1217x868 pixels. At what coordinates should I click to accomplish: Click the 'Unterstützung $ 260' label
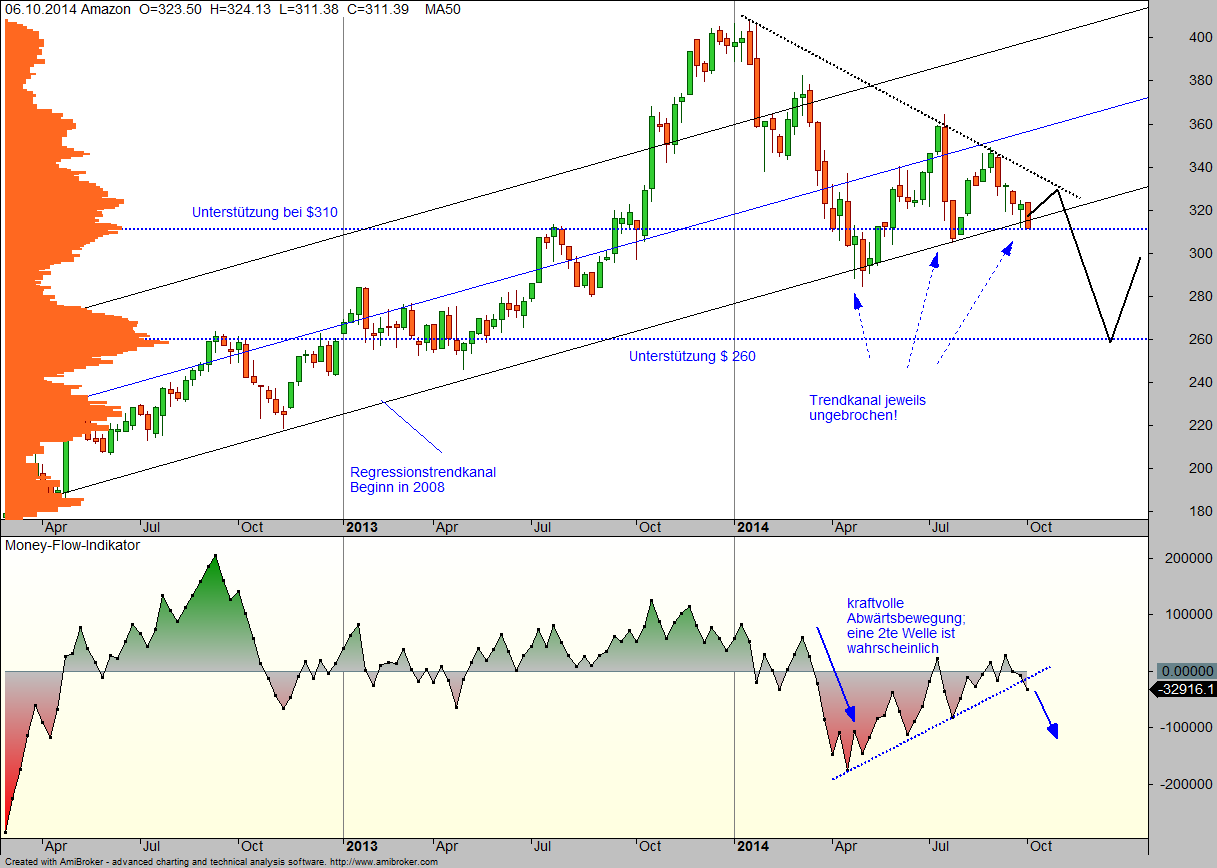click(x=692, y=356)
